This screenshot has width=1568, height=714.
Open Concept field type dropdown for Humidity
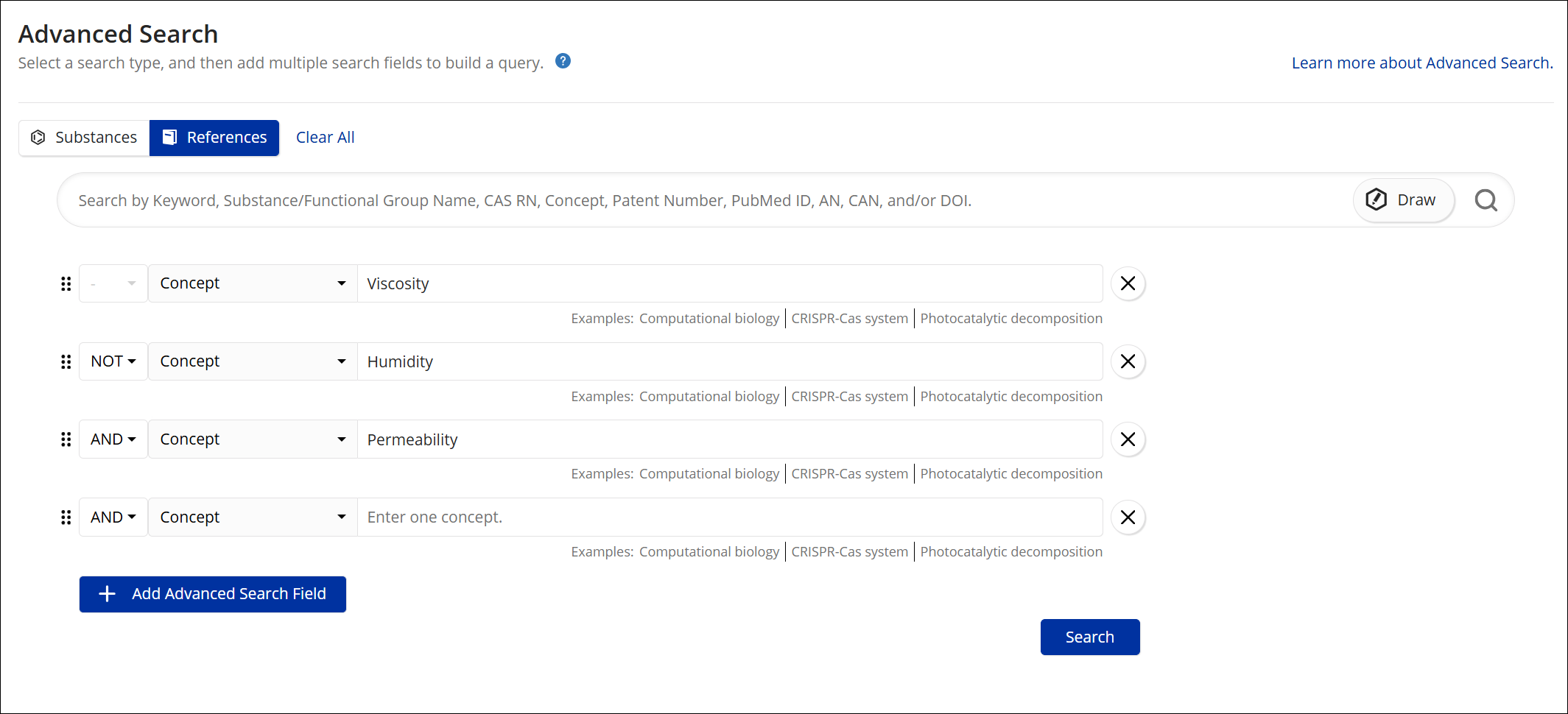253,361
